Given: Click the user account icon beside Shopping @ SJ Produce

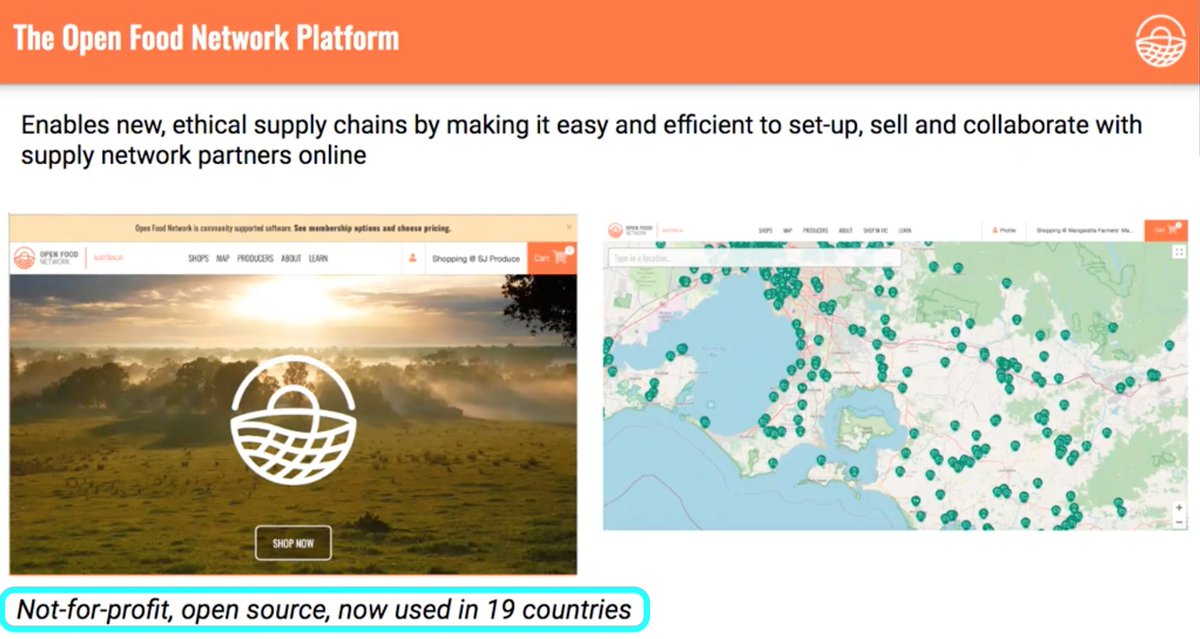Looking at the screenshot, I should coord(412,258).
